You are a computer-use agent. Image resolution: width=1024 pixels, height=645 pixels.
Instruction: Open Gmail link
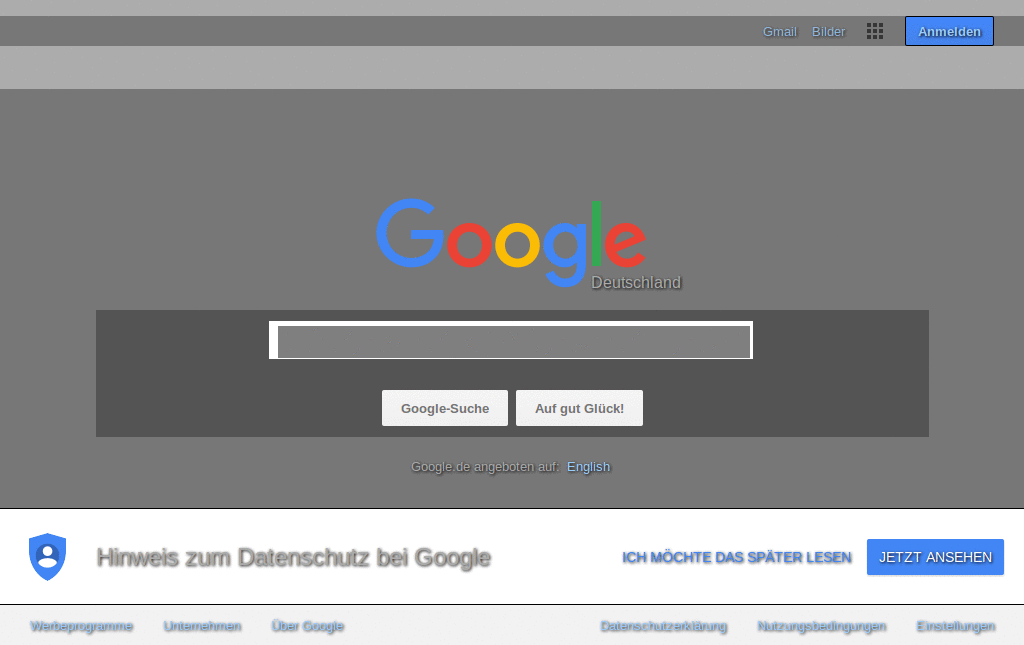780,31
